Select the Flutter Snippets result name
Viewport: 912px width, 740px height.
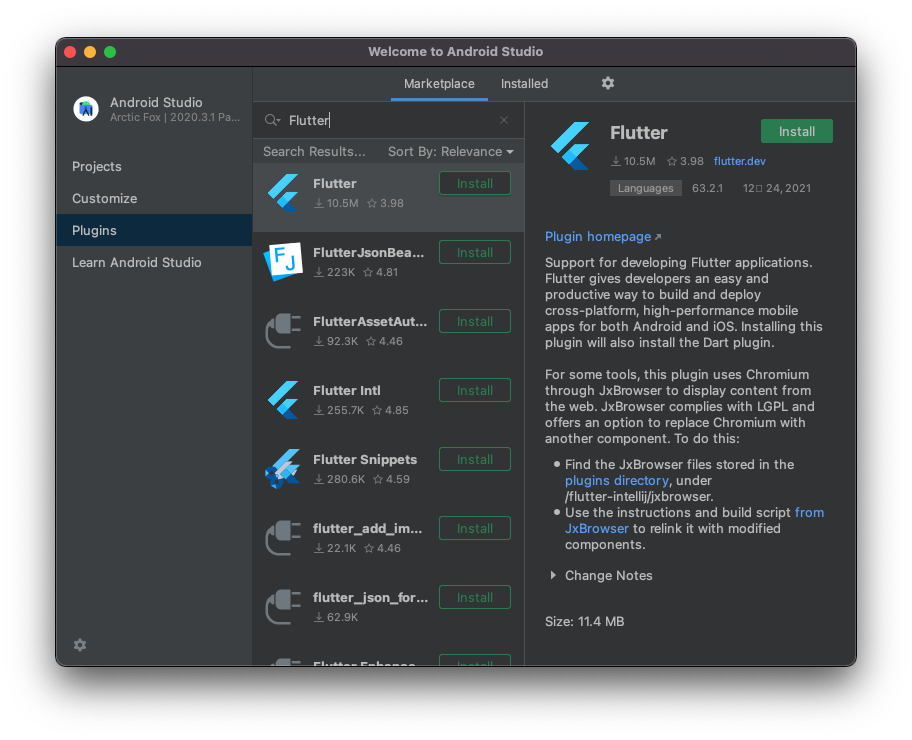point(365,460)
